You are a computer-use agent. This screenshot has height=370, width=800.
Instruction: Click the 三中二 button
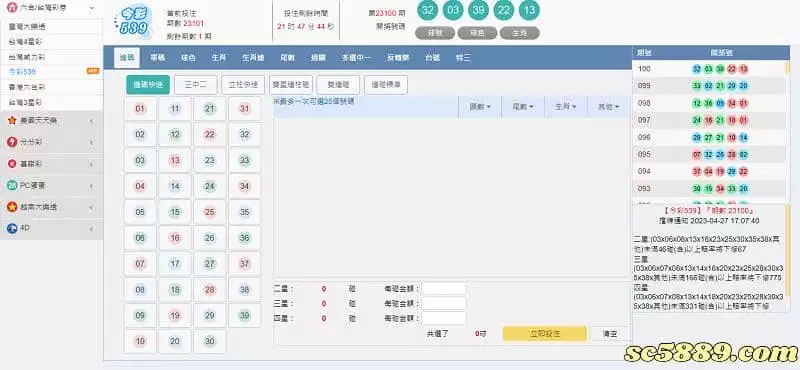click(195, 85)
